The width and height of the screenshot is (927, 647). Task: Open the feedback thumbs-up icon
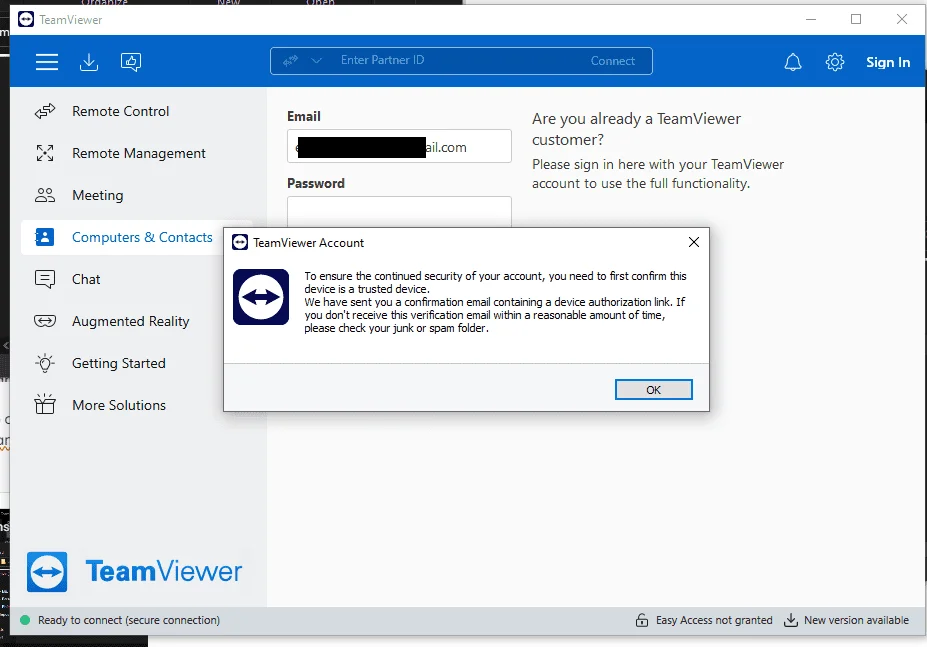click(131, 62)
